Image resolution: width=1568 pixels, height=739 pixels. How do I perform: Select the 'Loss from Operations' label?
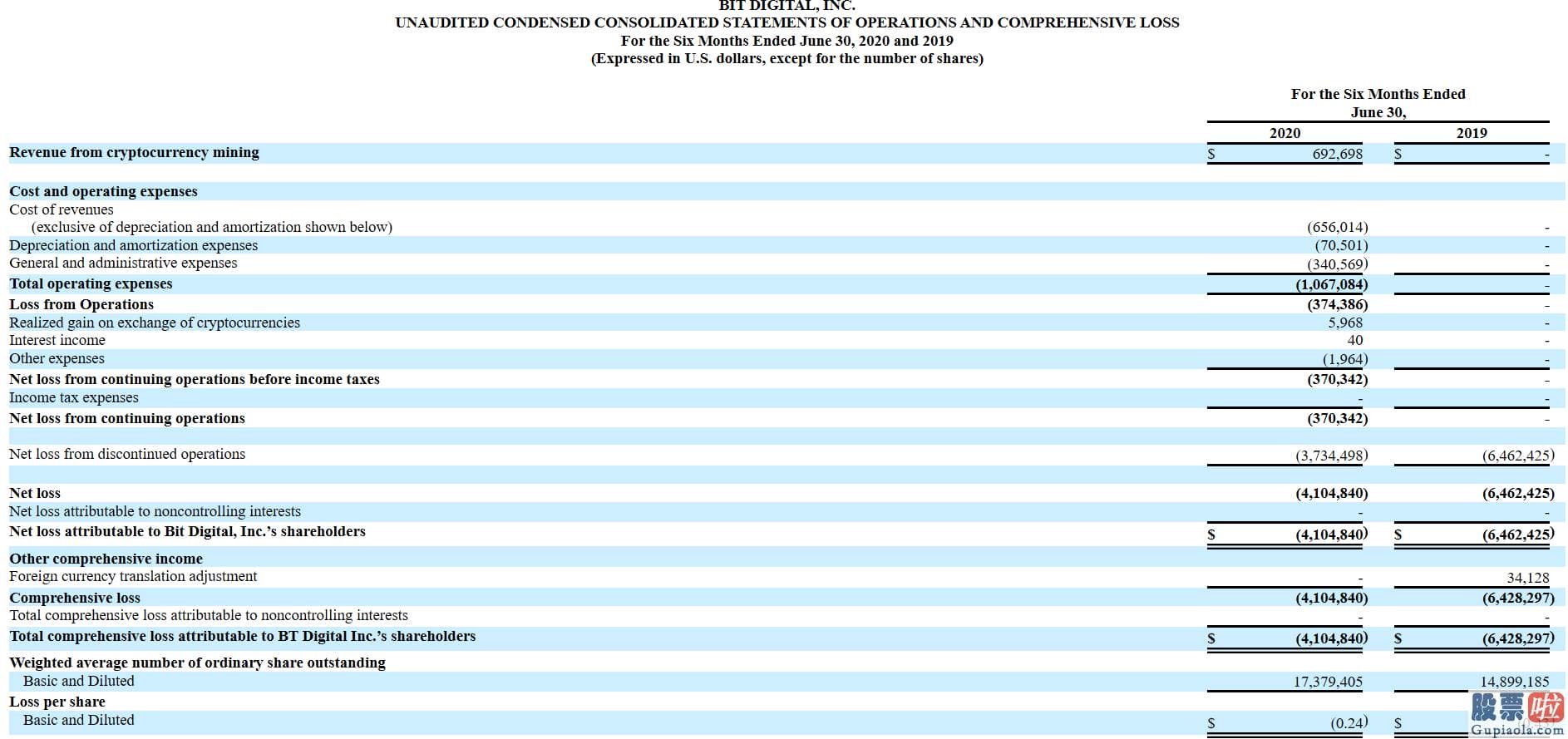coord(81,304)
